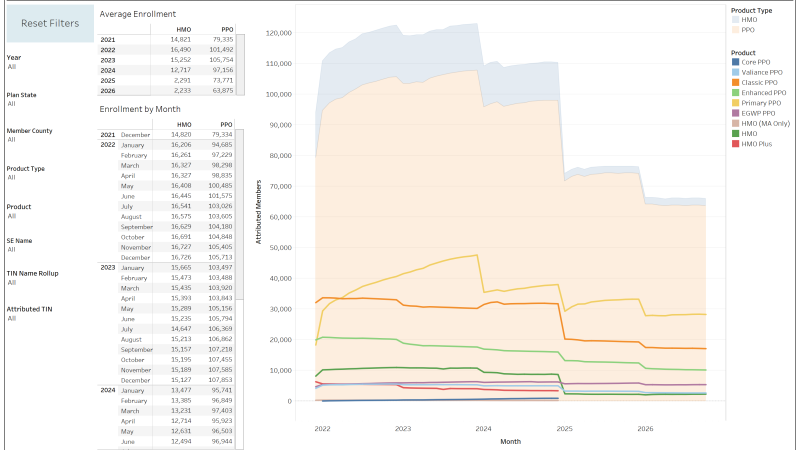Click the Month axis title
Image resolution: width=800 pixels, height=450 pixels.
(x=511, y=442)
